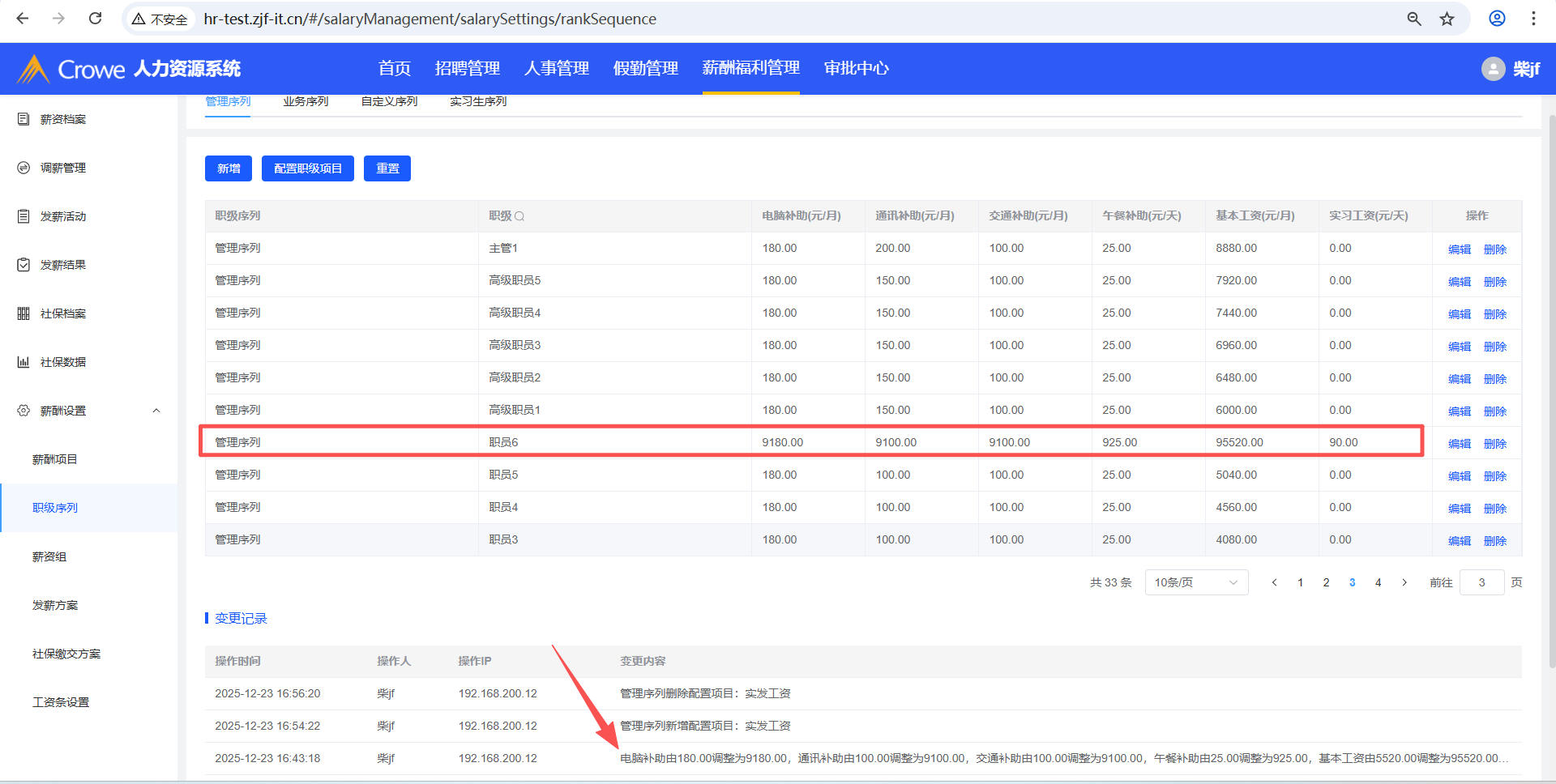Reload the page using browser refresh icon

95,19
